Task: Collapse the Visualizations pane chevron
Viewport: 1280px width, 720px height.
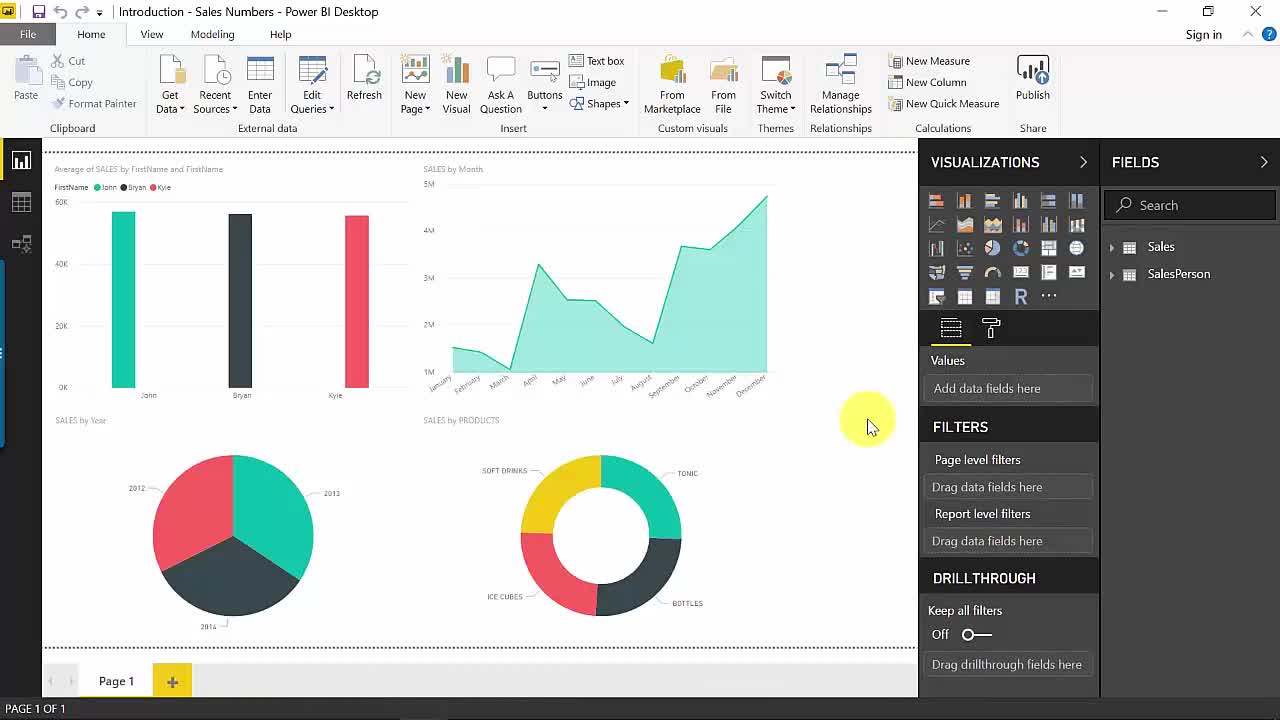Action: coord(1083,162)
